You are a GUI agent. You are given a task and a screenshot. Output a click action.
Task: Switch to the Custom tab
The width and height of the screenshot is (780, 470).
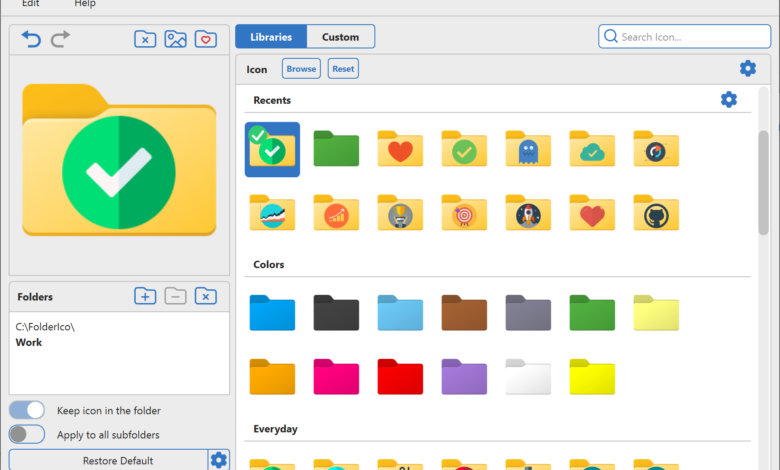point(340,37)
